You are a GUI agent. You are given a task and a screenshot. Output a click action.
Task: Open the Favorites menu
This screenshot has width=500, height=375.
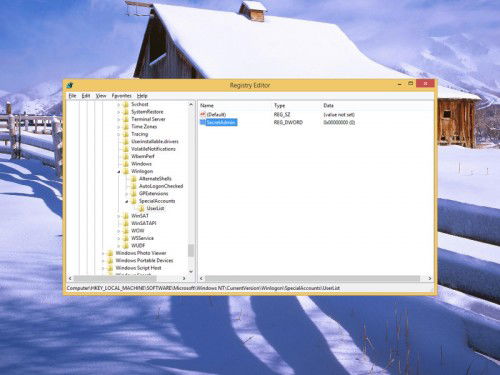point(121,96)
